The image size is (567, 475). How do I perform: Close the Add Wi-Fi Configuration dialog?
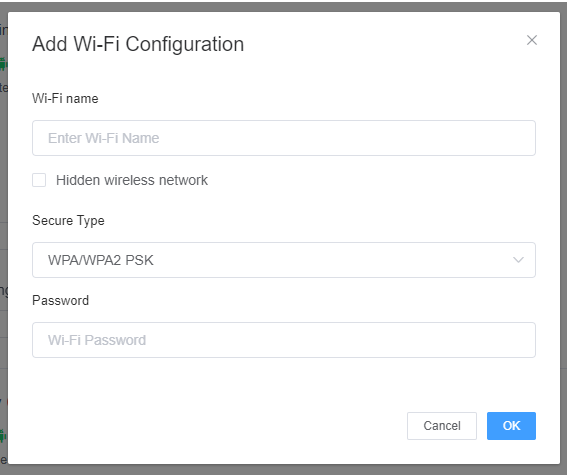tap(532, 40)
